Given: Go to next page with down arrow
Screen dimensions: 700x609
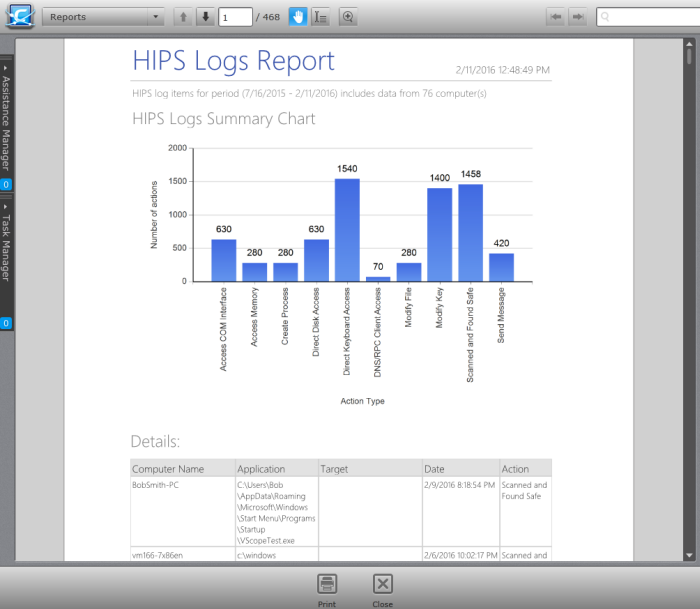Looking at the screenshot, I should click(x=205, y=17).
